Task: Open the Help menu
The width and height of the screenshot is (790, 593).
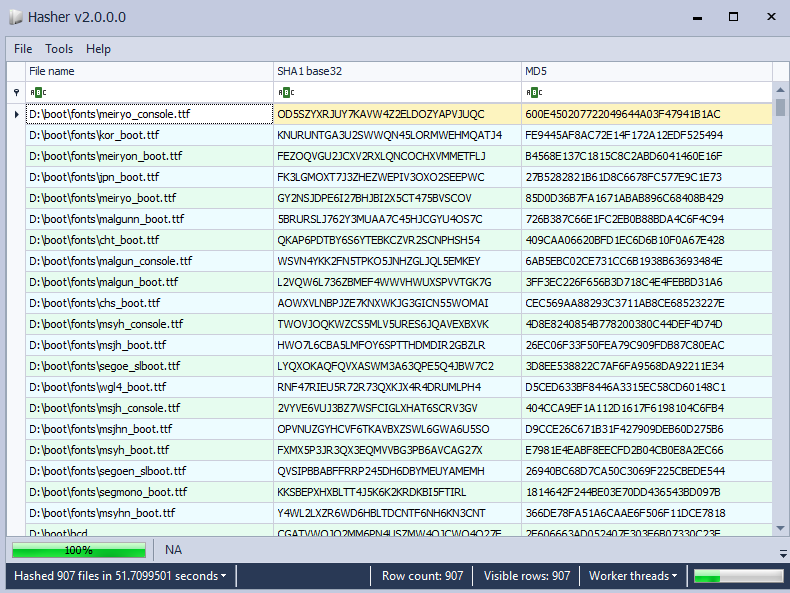Action: coord(98,48)
